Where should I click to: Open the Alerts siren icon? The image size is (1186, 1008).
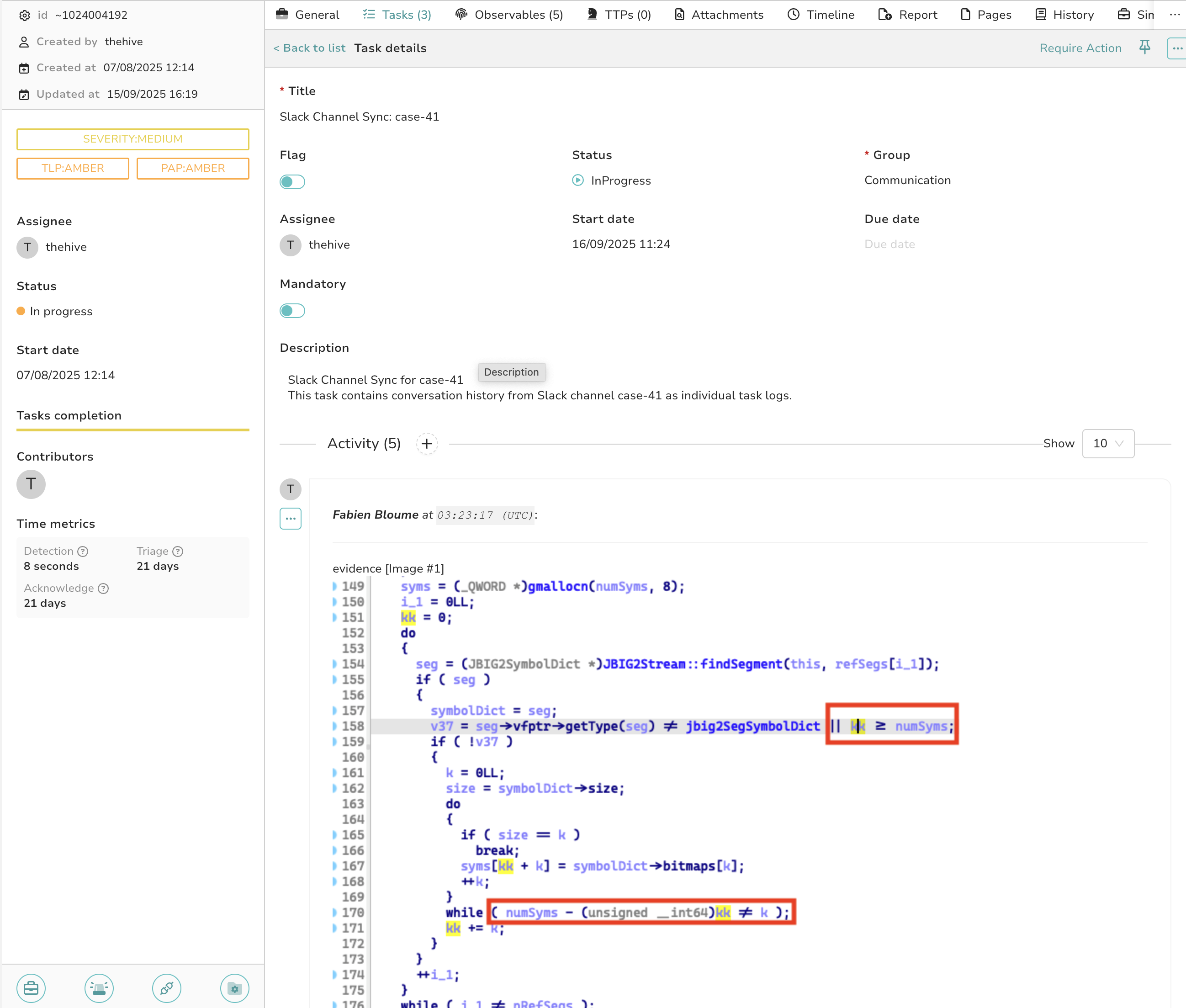pos(99,988)
